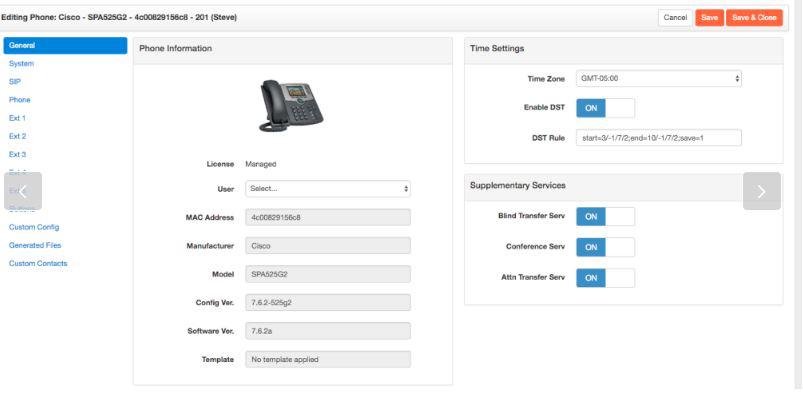Click the Managed license text

261,164
